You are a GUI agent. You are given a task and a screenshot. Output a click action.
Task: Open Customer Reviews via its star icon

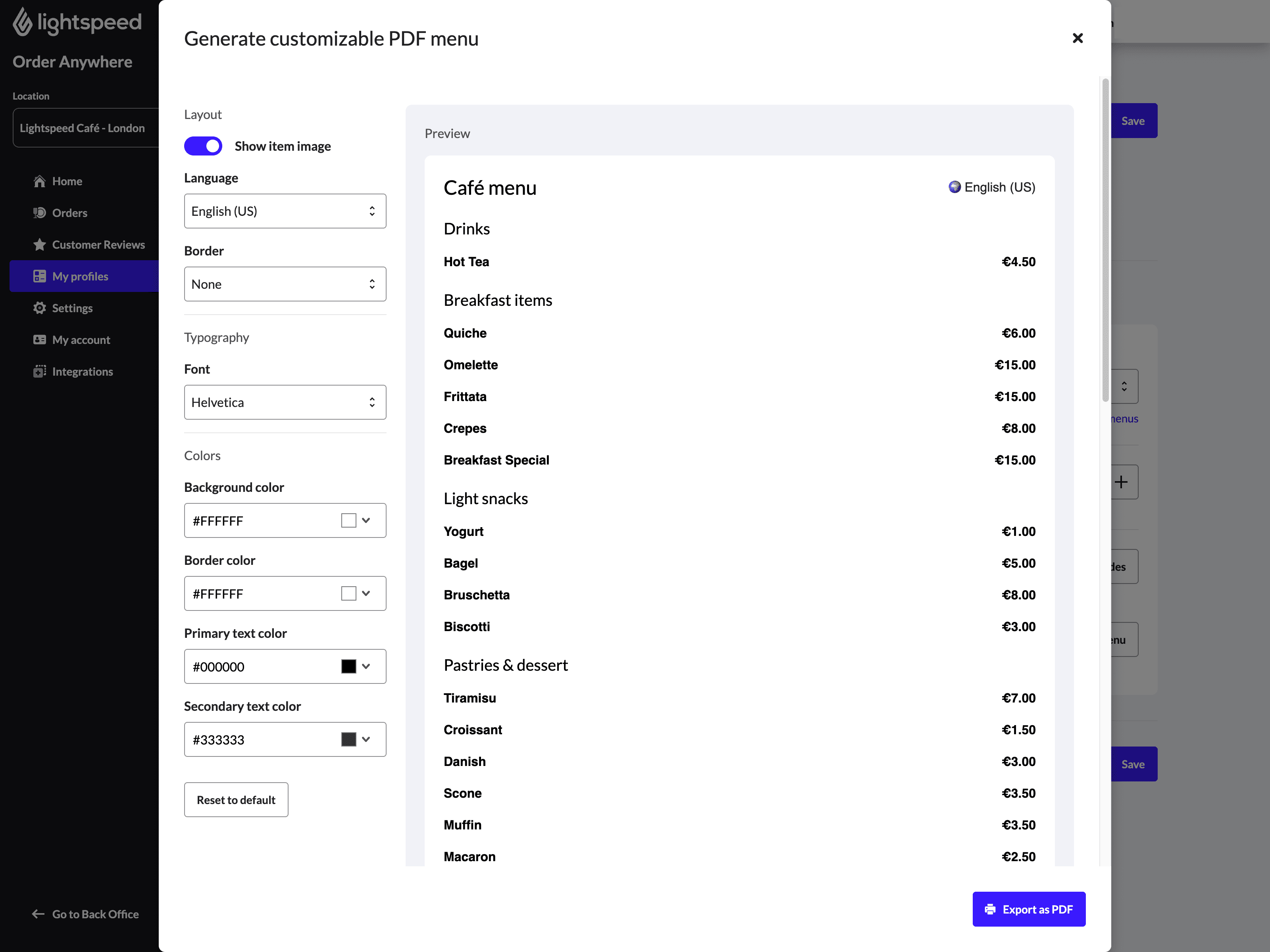[40, 244]
